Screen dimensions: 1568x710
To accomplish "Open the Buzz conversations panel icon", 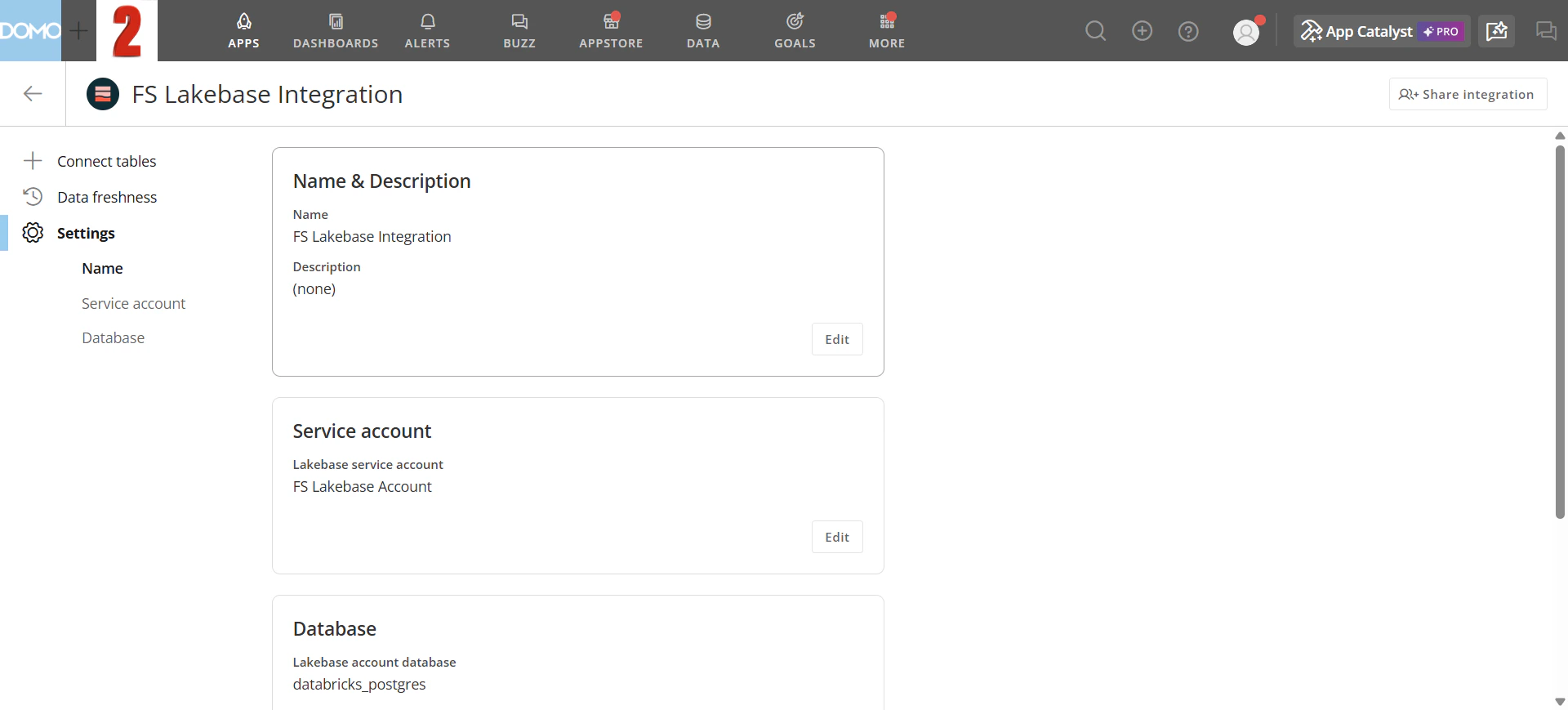I will pos(1546,31).
